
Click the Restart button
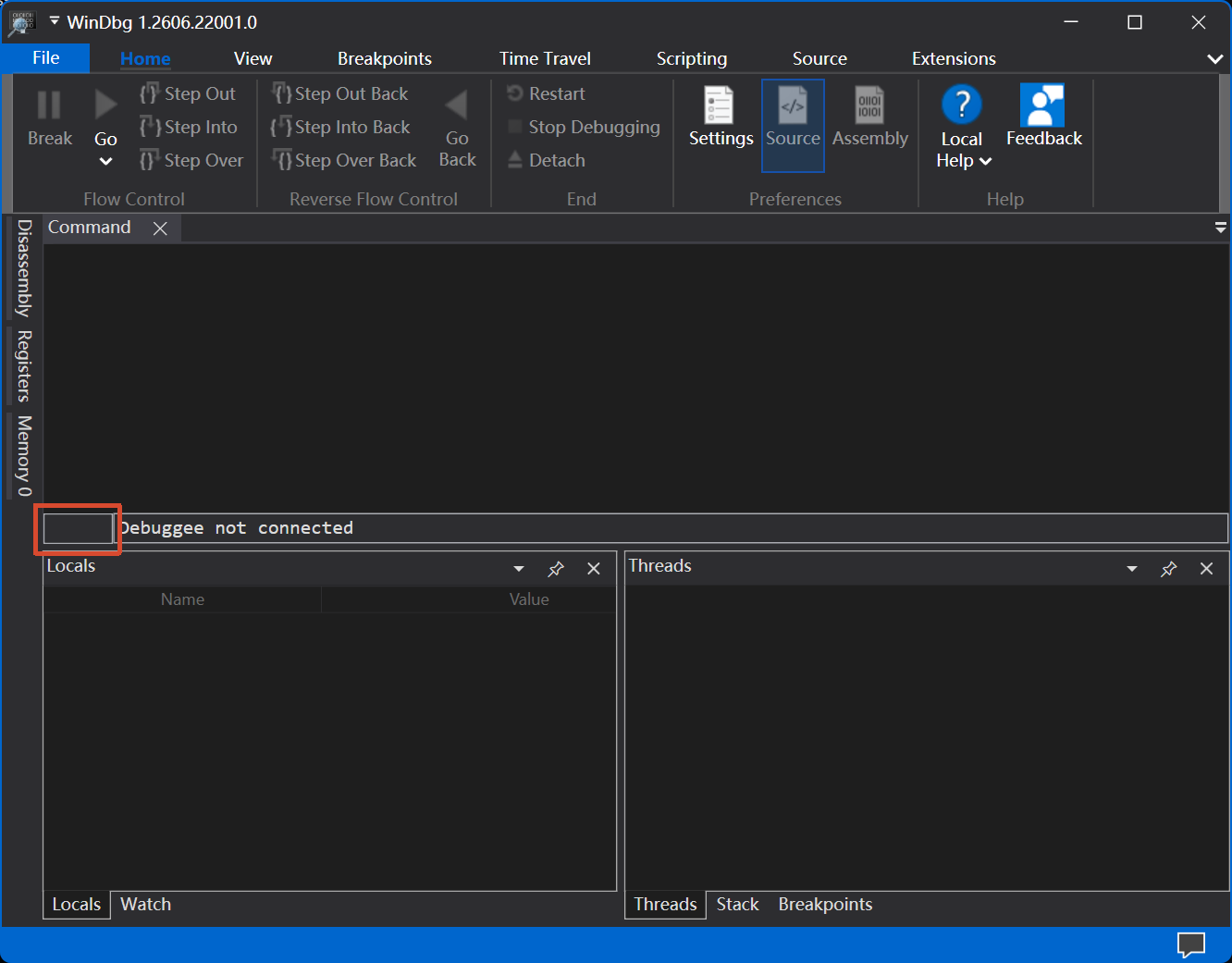(546, 93)
